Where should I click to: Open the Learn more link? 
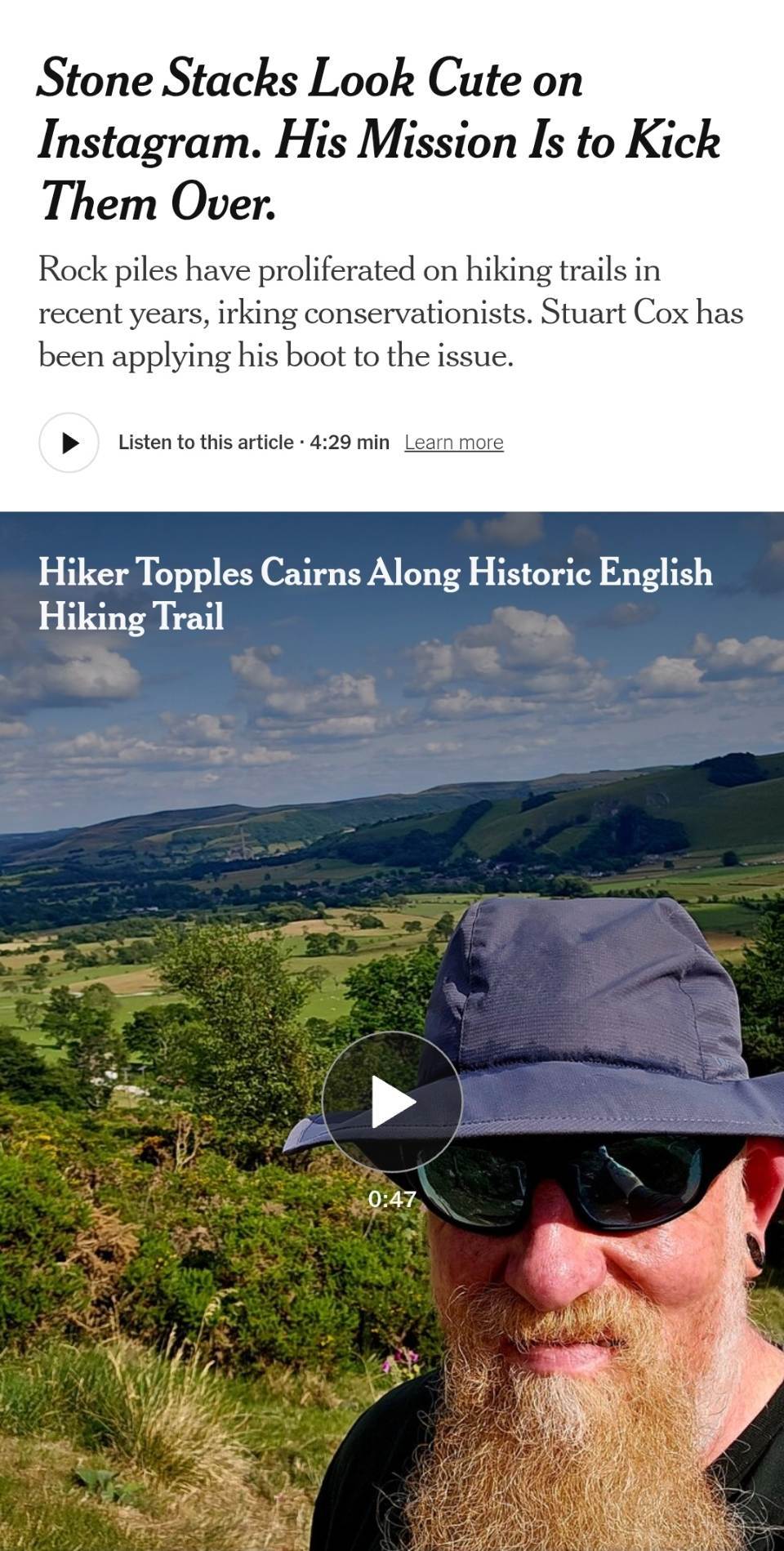[454, 443]
